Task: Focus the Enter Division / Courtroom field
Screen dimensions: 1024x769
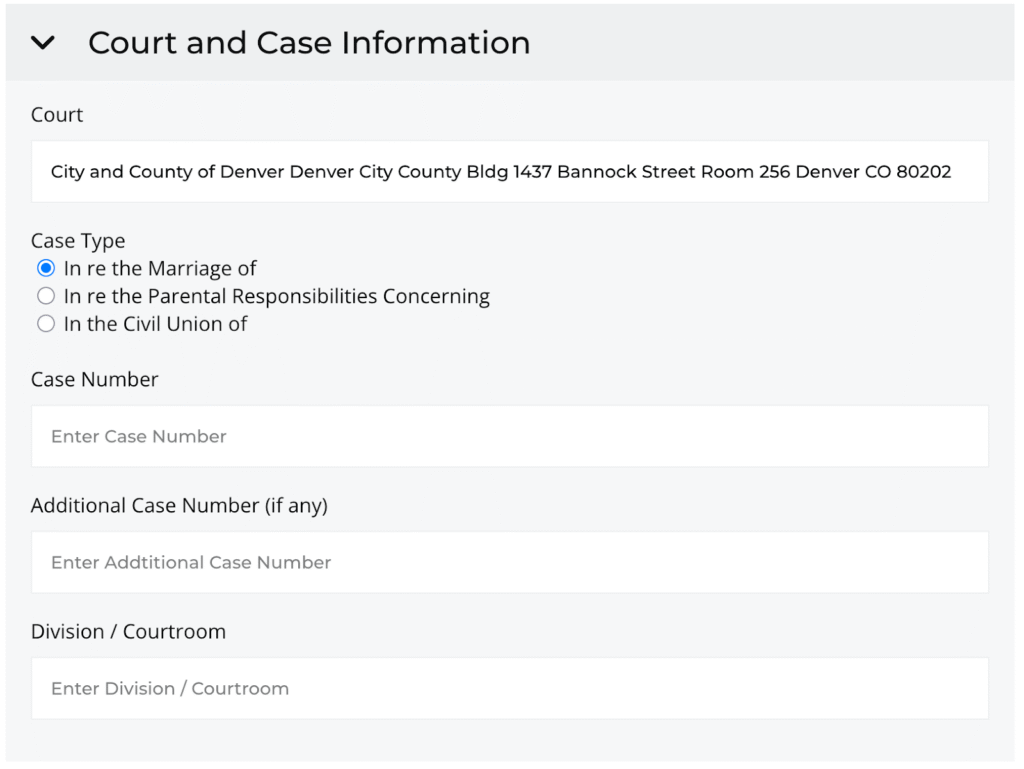Action: click(x=509, y=688)
